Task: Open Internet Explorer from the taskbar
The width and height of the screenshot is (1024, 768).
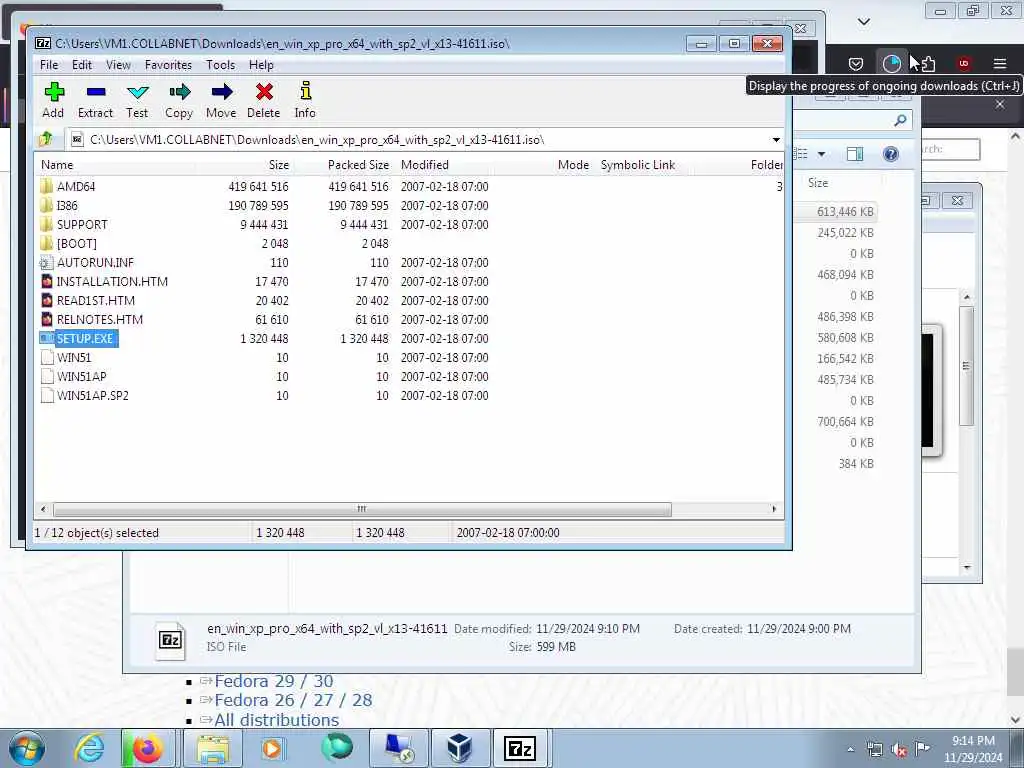Action: (89, 748)
